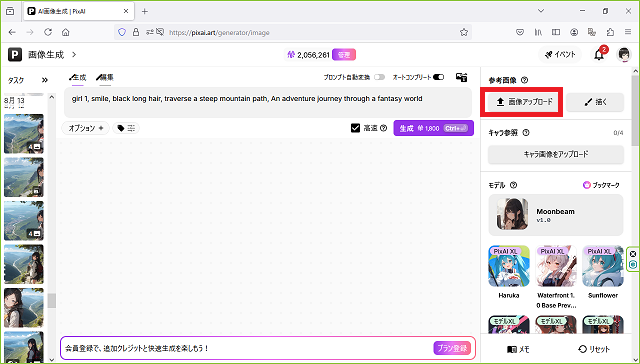Expand the タスク panel arrows

pyautogui.click(x=44, y=80)
